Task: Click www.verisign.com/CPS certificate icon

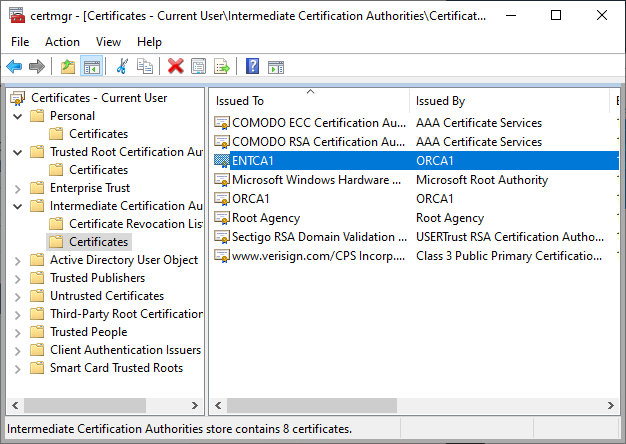Action: point(222,256)
